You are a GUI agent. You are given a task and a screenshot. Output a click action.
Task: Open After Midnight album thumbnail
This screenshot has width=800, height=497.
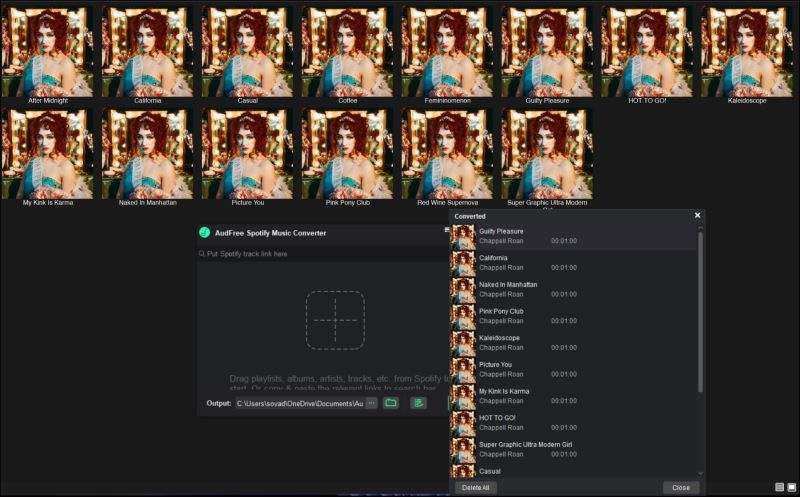point(47,52)
